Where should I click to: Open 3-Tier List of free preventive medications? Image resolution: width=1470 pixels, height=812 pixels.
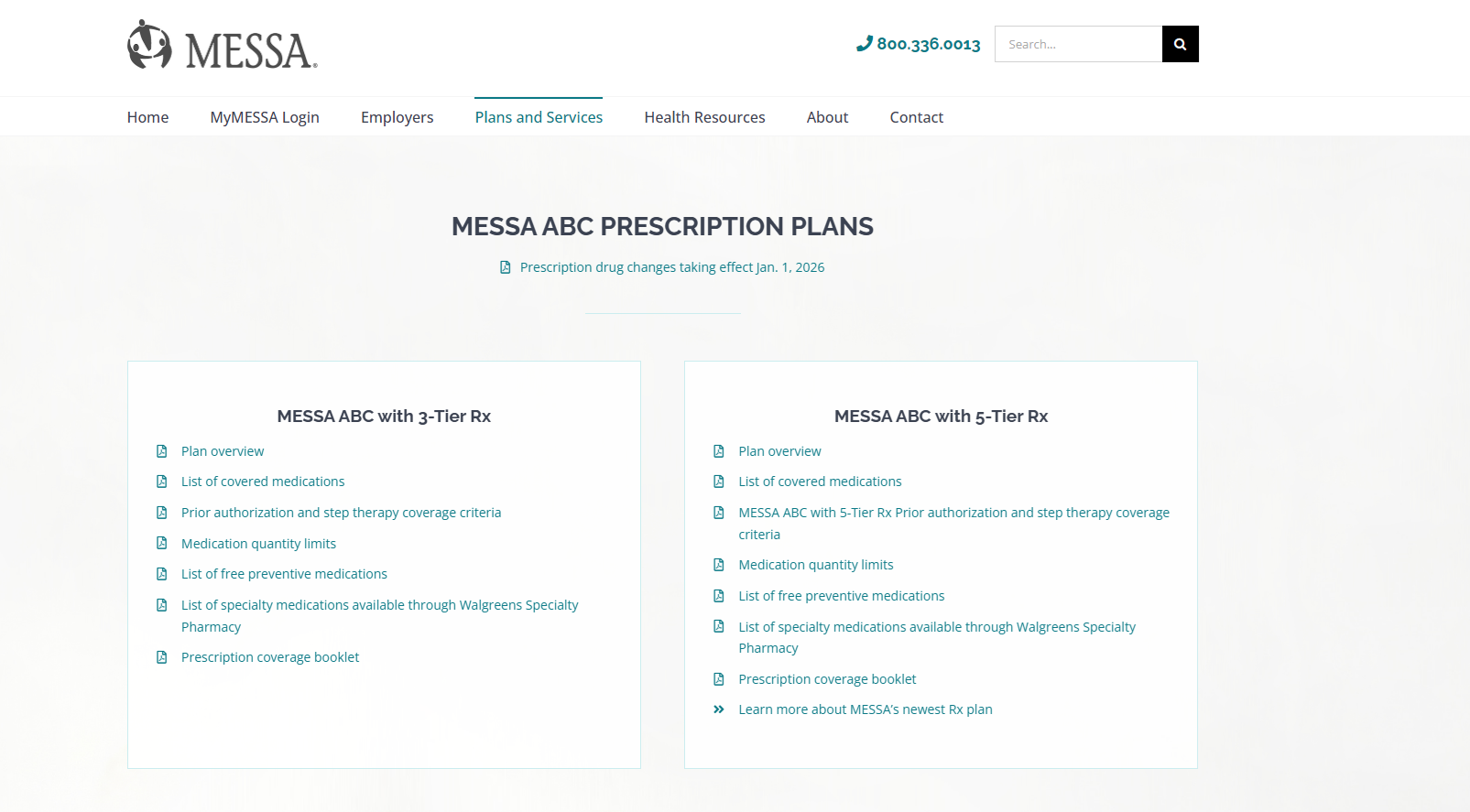284,574
